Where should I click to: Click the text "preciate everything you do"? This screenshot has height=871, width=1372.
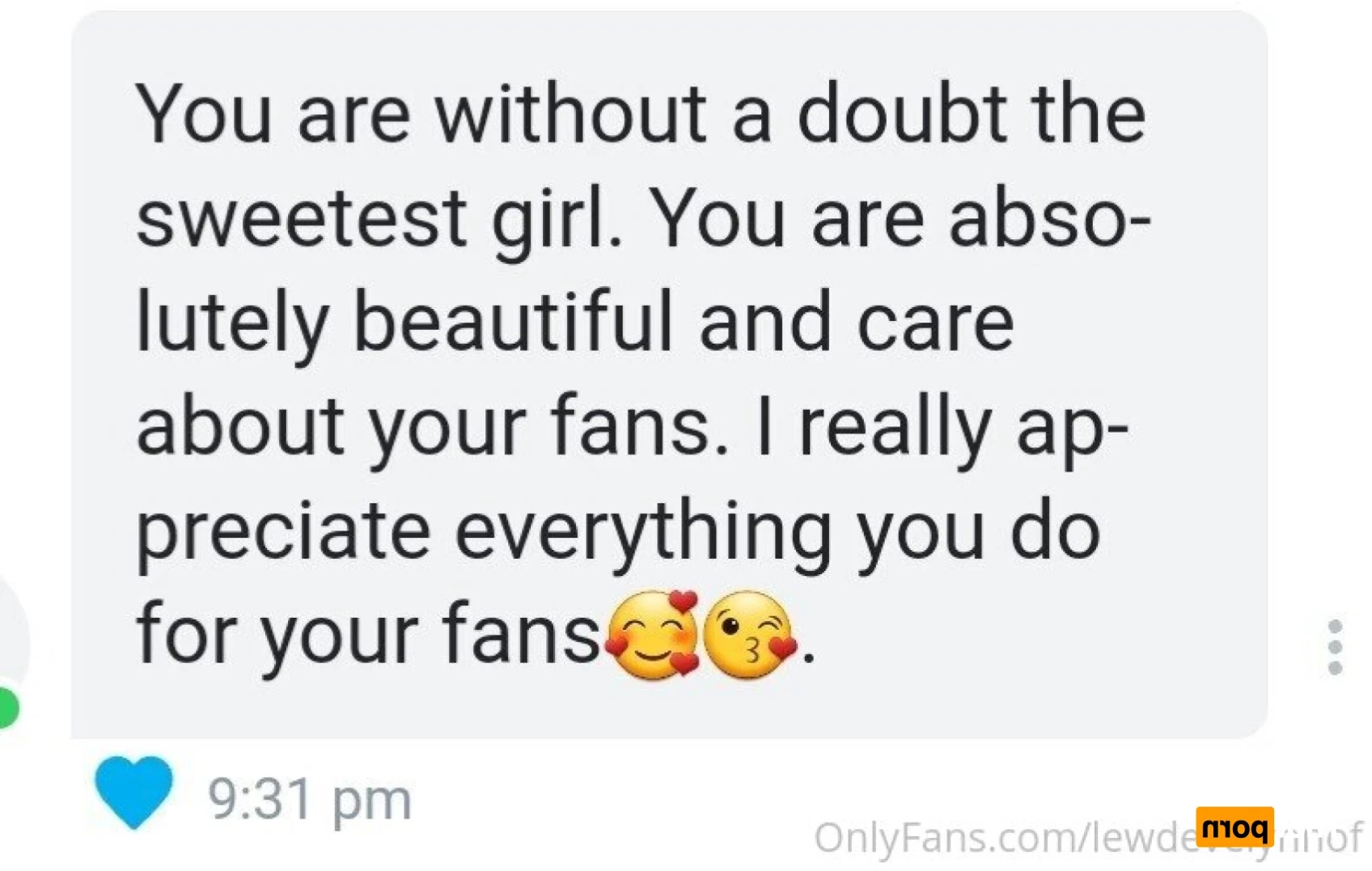click(618, 534)
